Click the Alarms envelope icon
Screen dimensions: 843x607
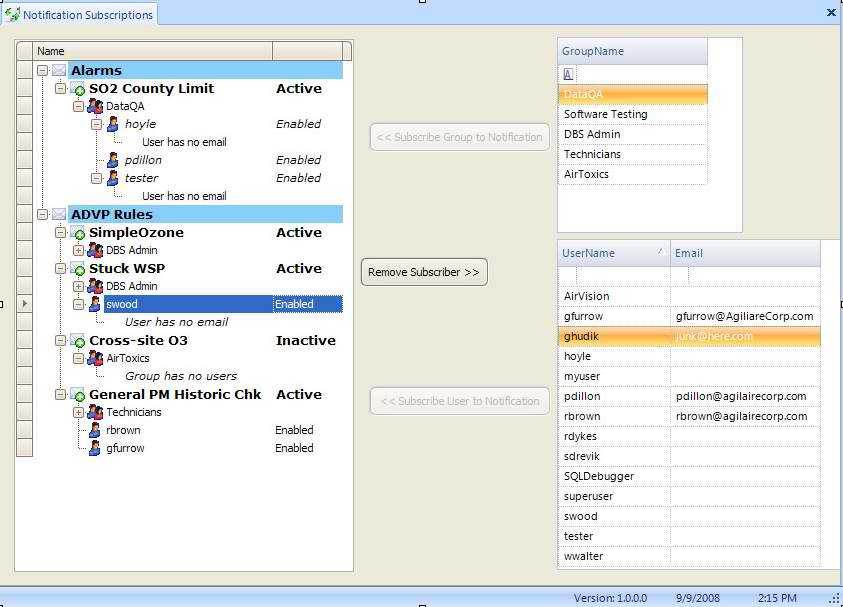coord(59,70)
